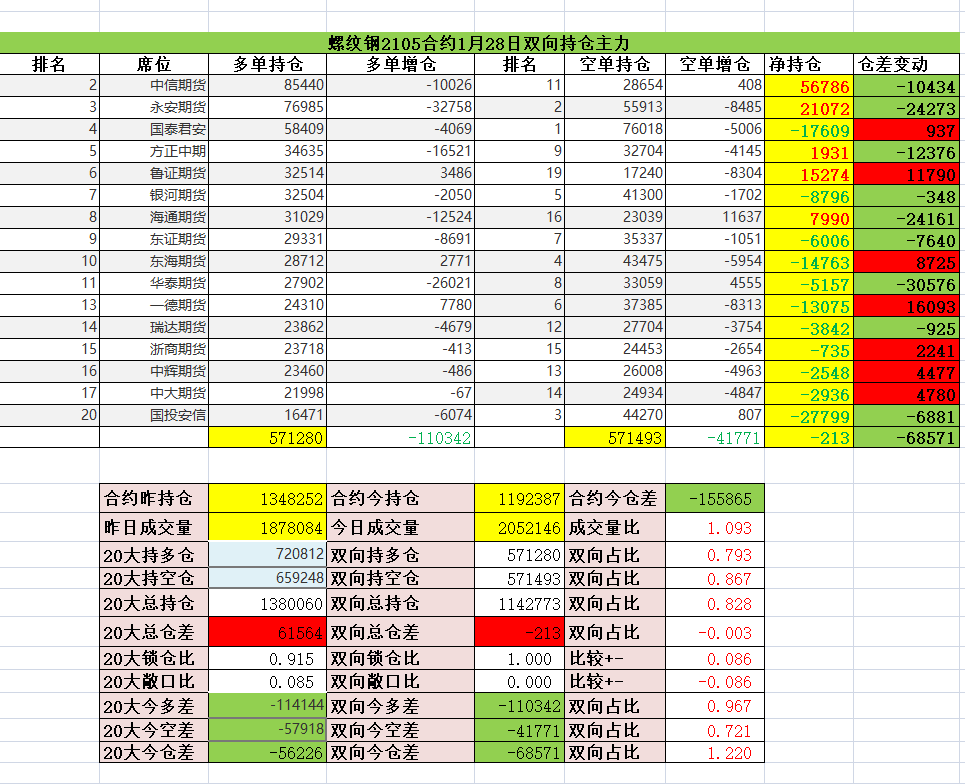Select the green cell -57918
Image resolution: width=965 pixels, height=784 pixels.
(268, 730)
